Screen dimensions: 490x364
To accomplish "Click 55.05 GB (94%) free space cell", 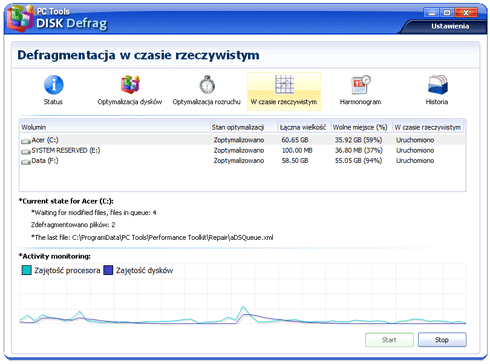I will point(358,161).
